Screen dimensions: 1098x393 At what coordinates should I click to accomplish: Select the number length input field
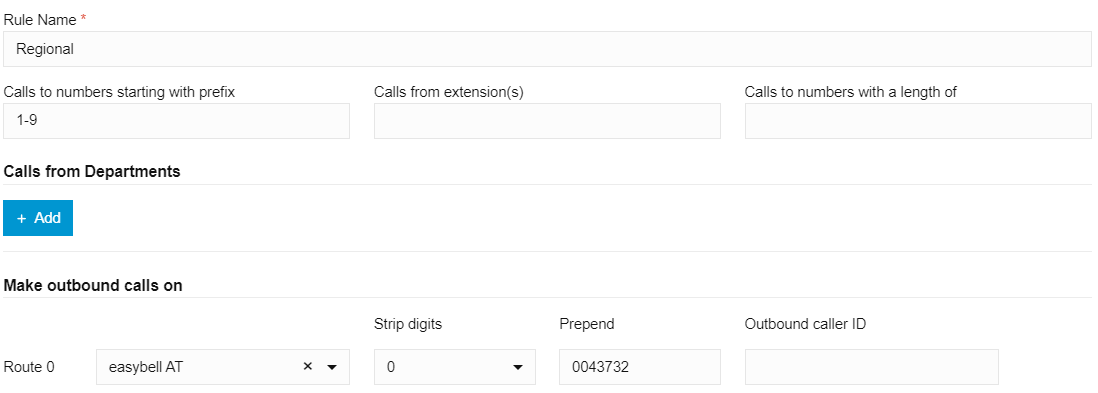(x=918, y=120)
